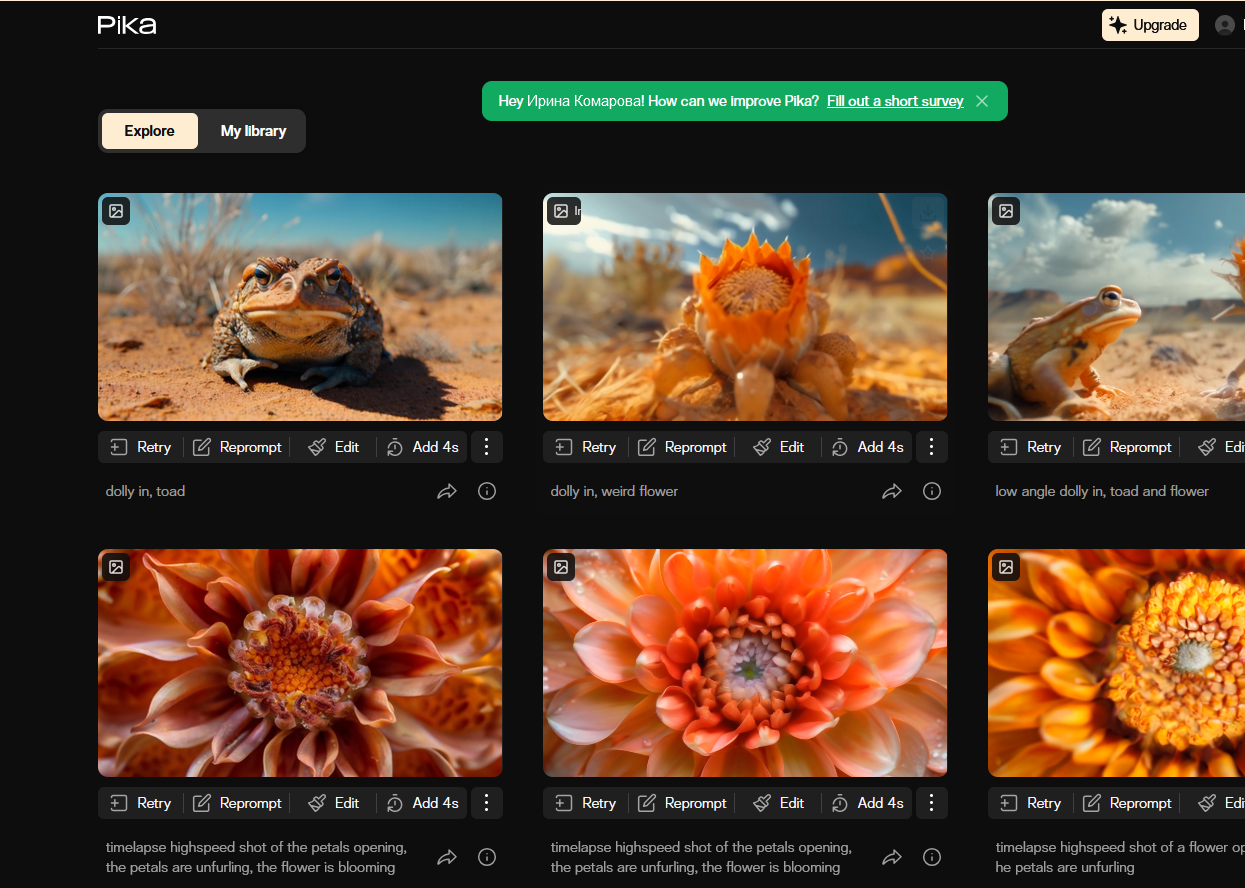The height and width of the screenshot is (888, 1245).
Task: Share the 'dolly in, weird flower' video
Action: coord(892,491)
